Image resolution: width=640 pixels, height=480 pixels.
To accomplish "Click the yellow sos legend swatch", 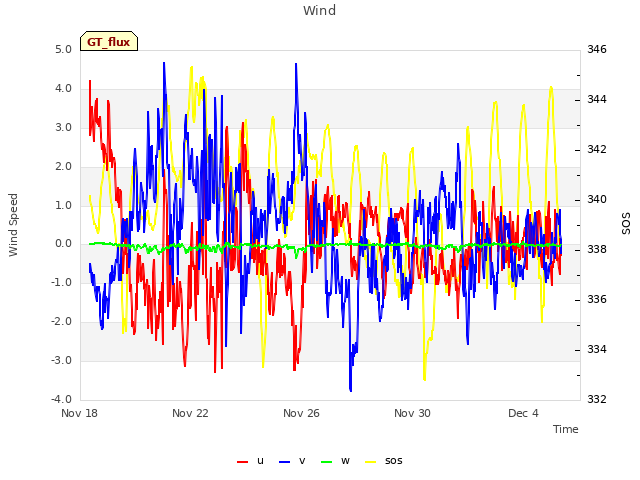I will [370, 462].
